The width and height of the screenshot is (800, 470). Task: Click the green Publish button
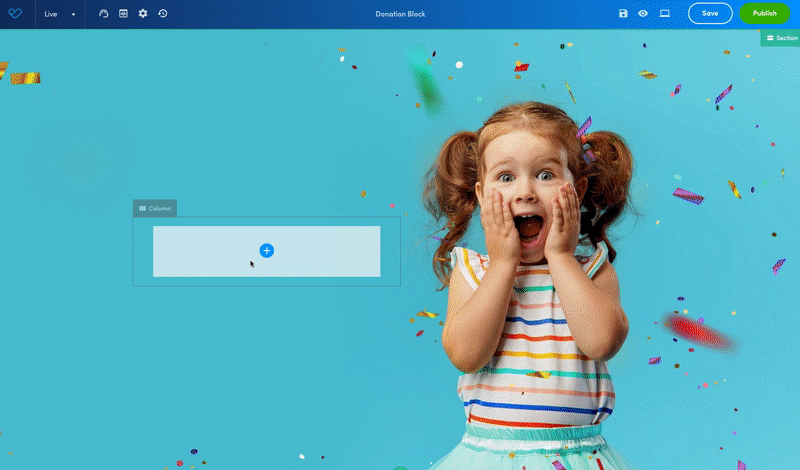click(764, 14)
